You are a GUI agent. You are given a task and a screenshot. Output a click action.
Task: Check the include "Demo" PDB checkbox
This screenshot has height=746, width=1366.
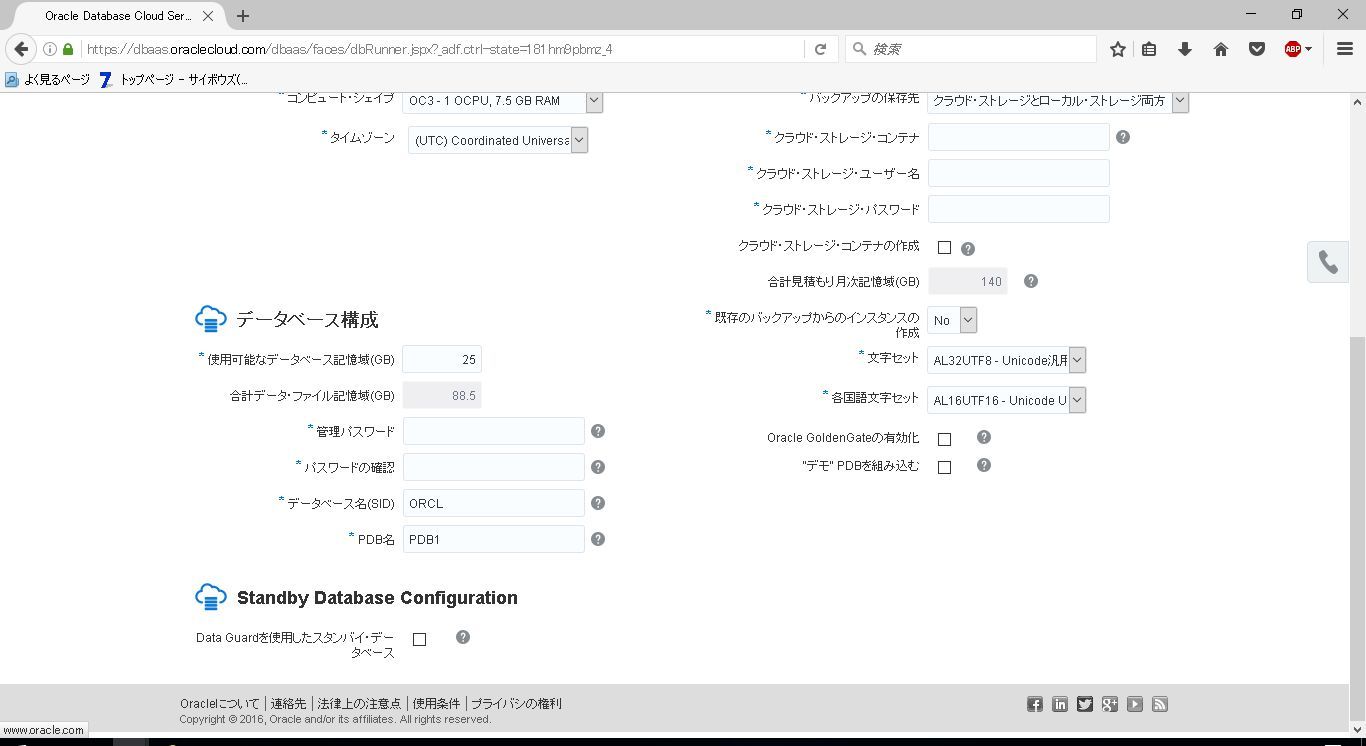tap(944, 467)
